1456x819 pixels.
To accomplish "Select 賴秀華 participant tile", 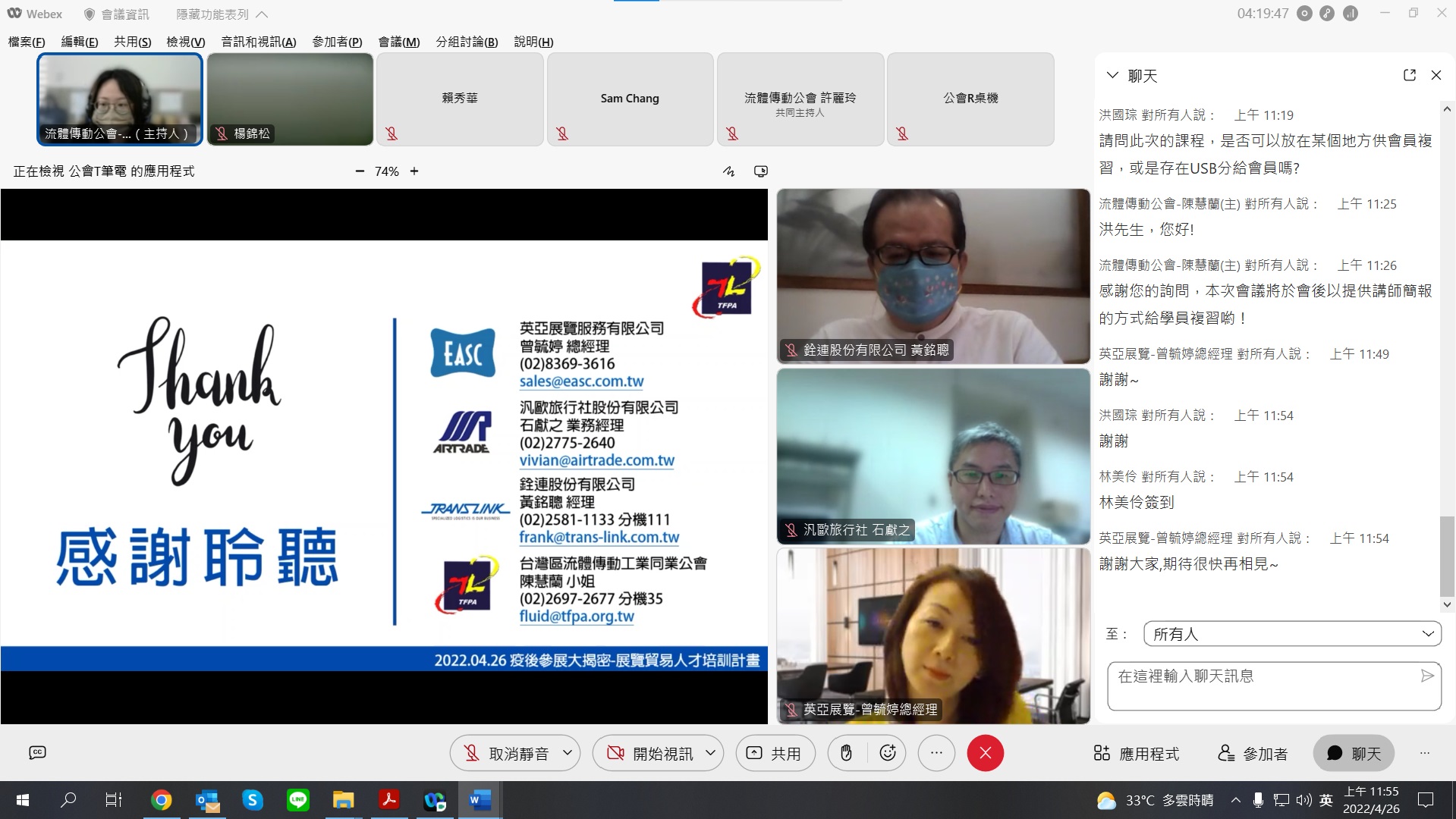I will coord(460,99).
